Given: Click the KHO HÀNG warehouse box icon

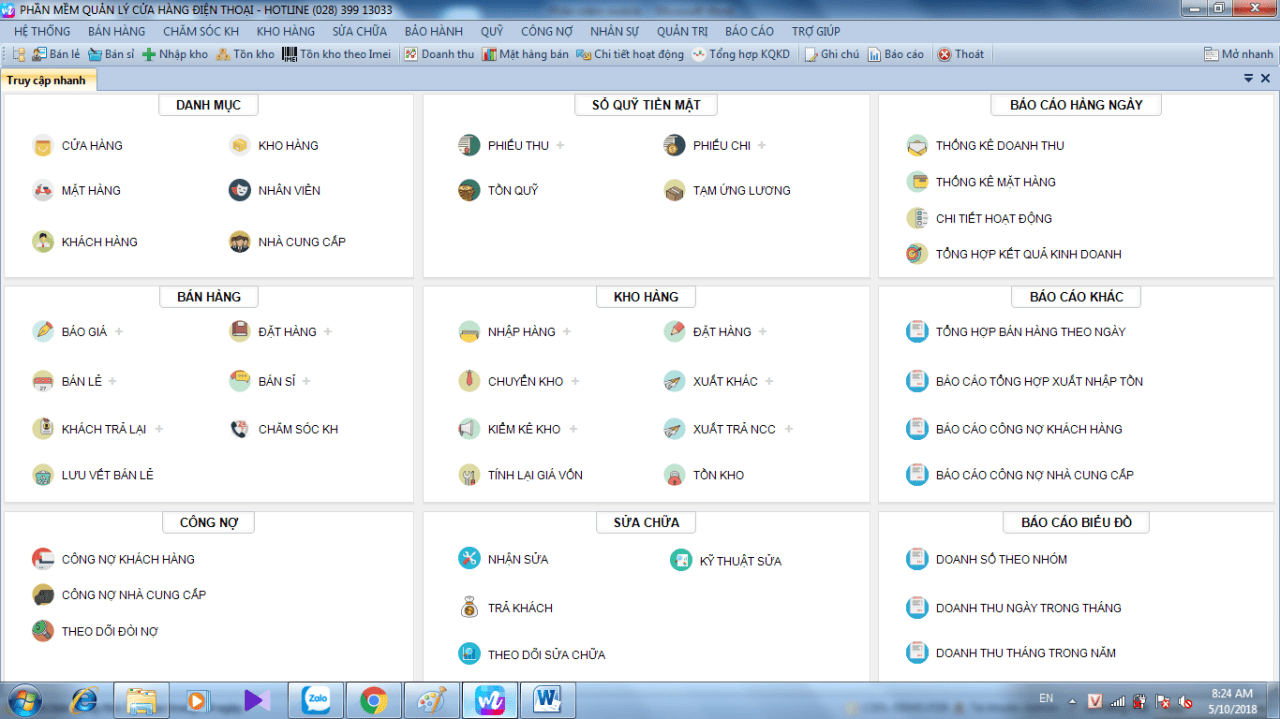Looking at the screenshot, I should pyautogui.click(x=239, y=146).
